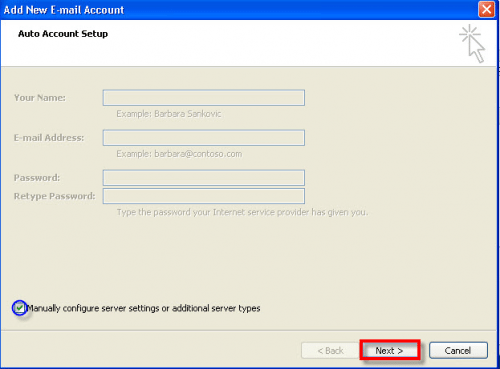Cancel the account setup dialog
Image resolution: width=500 pixels, height=369 pixels.
pyautogui.click(x=458, y=350)
